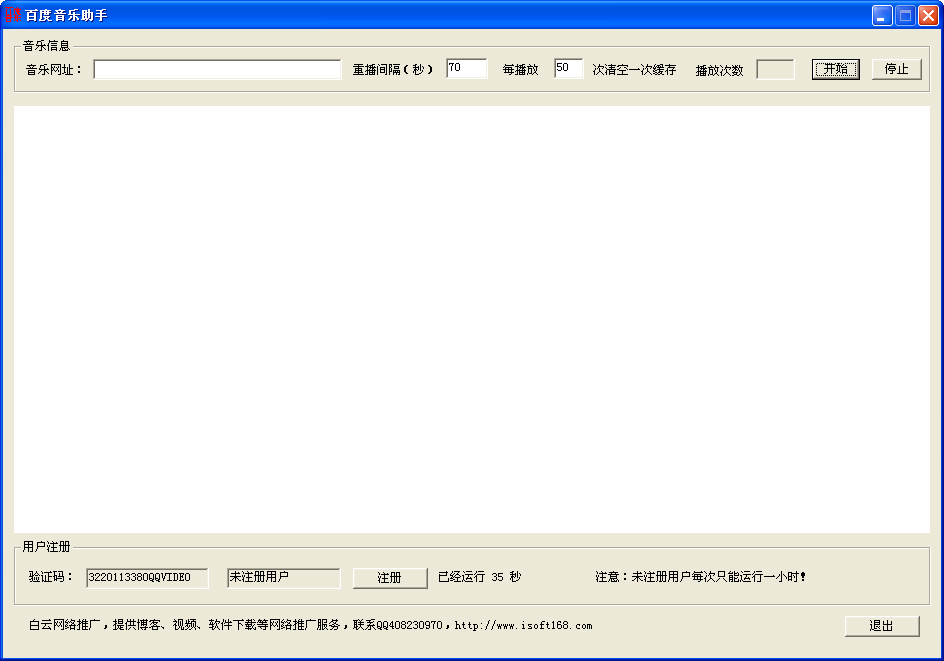This screenshot has height=661, width=944.
Task: Start playback with the 开始 button
Action: (836, 69)
